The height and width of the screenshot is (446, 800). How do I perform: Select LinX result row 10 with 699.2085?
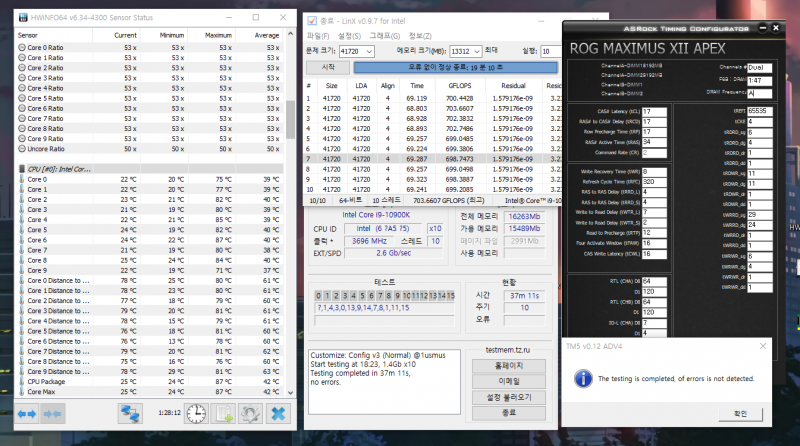pyautogui.click(x=433, y=189)
